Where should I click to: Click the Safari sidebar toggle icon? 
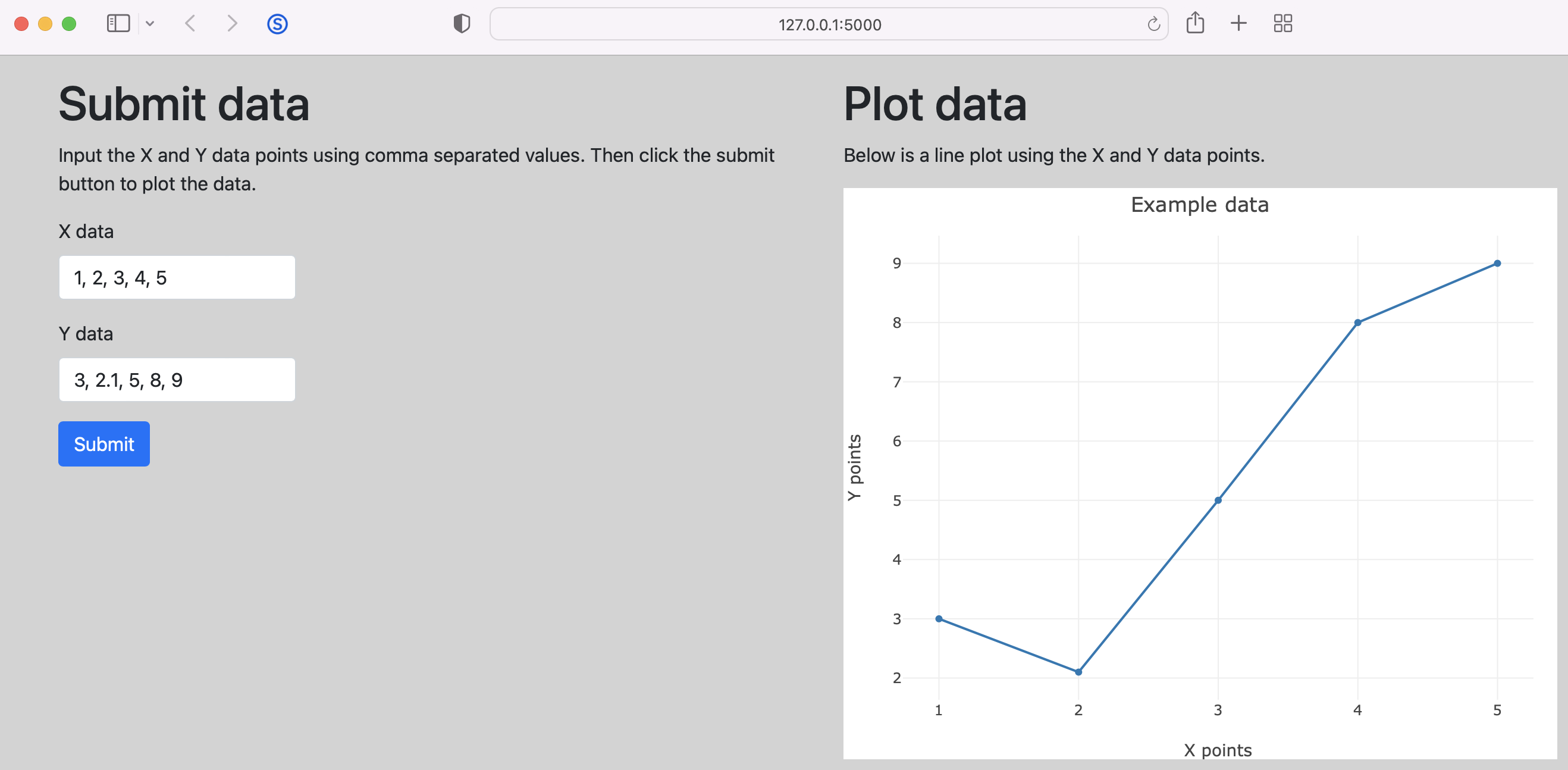pos(118,24)
